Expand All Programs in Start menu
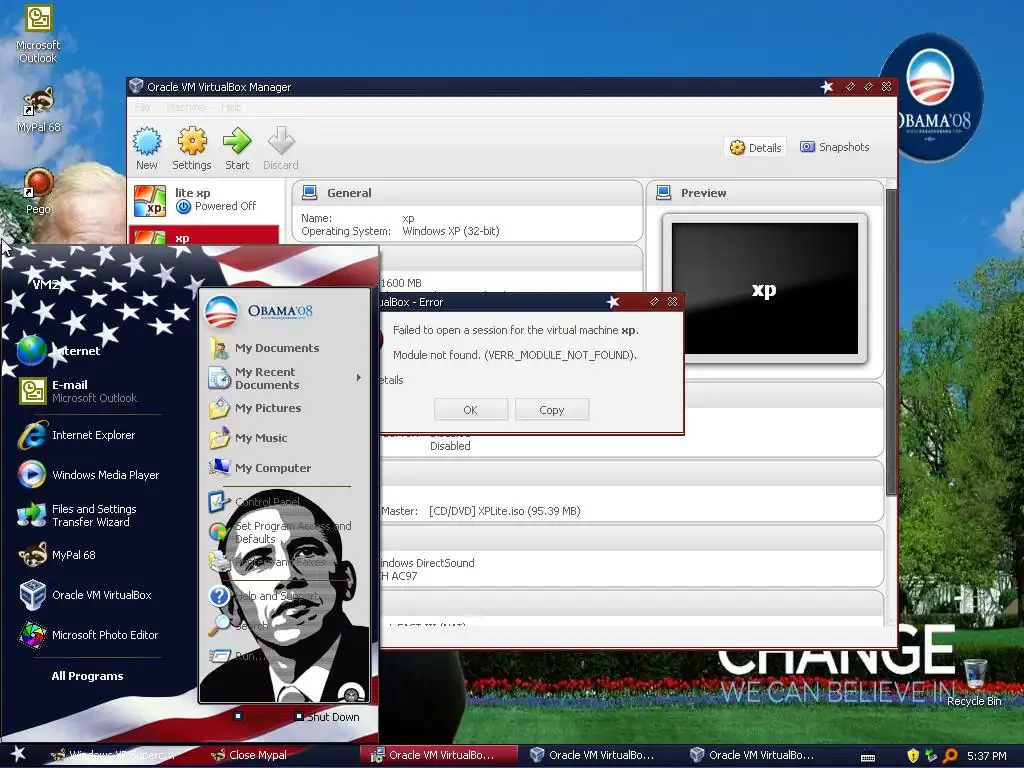Screen dimensions: 1024x768 tap(87, 676)
